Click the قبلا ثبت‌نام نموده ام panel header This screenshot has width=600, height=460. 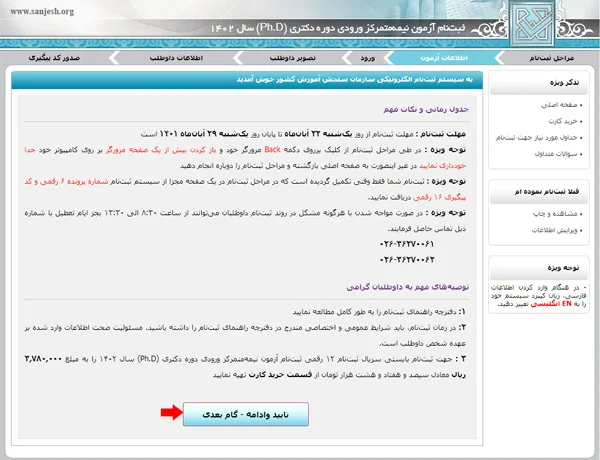tap(539, 192)
